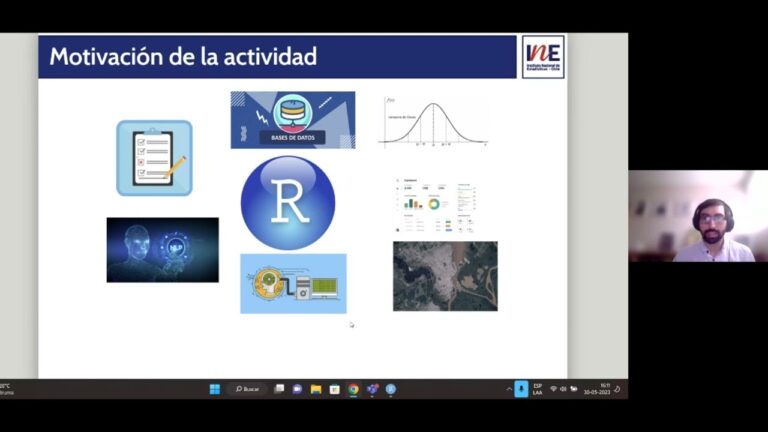Open the Wi-Fi network tray icon
The height and width of the screenshot is (432, 768).
(x=553, y=389)
